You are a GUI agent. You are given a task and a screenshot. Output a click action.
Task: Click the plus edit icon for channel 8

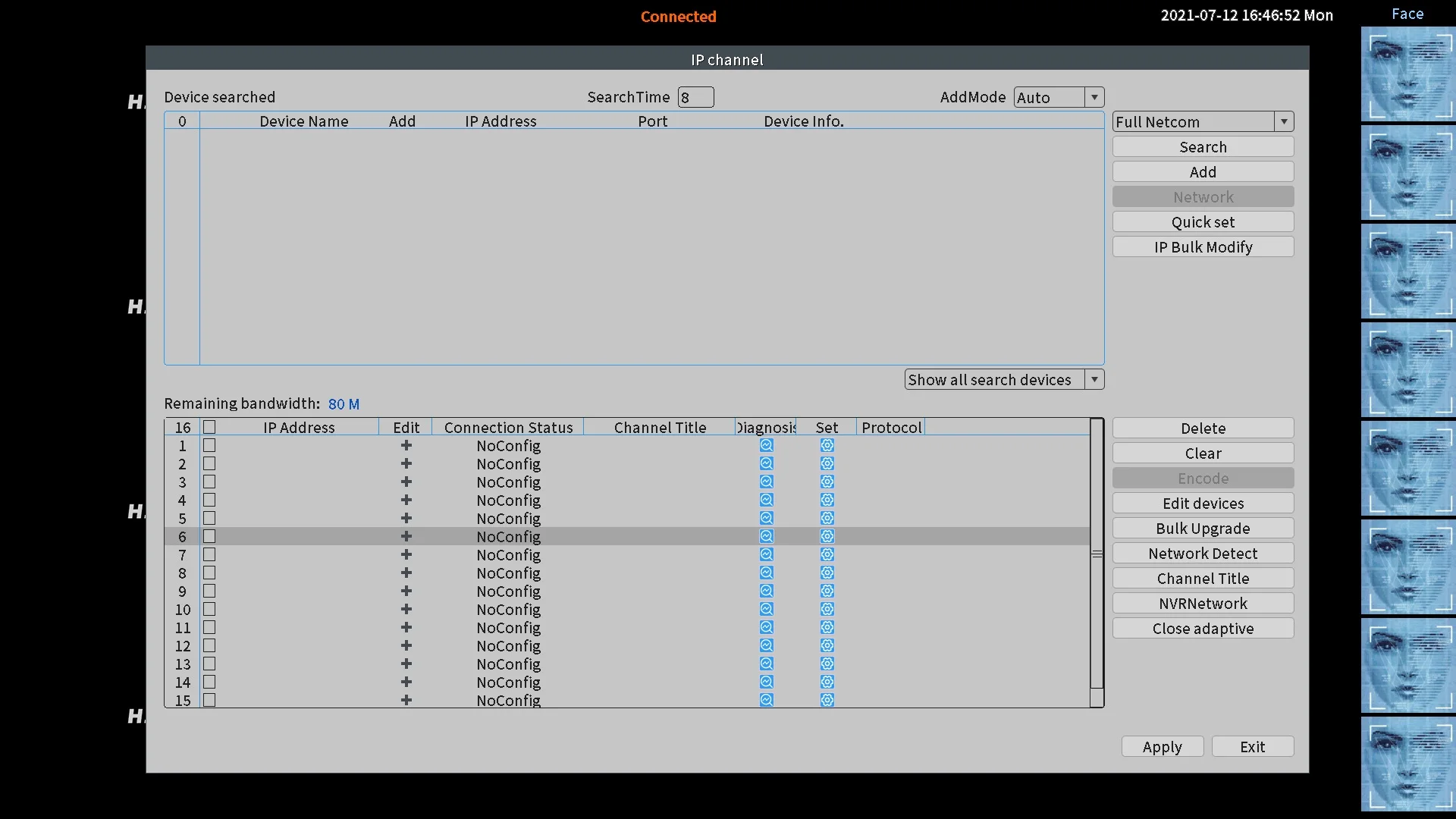click(x=406, y=573)
